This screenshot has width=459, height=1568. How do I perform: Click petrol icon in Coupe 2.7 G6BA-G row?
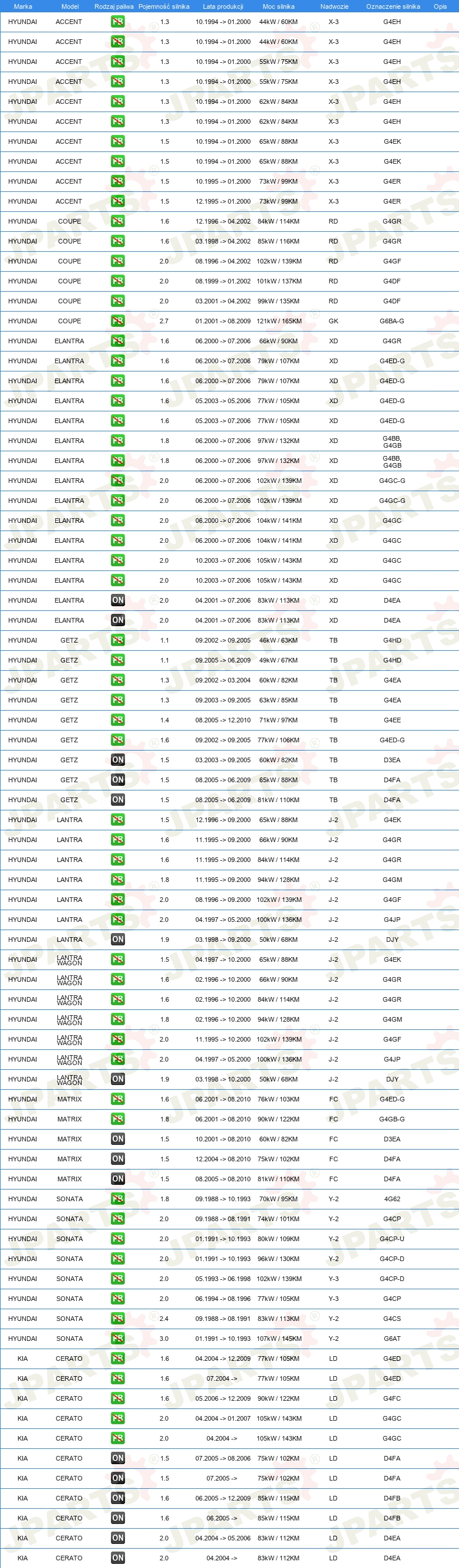(117, 321)
